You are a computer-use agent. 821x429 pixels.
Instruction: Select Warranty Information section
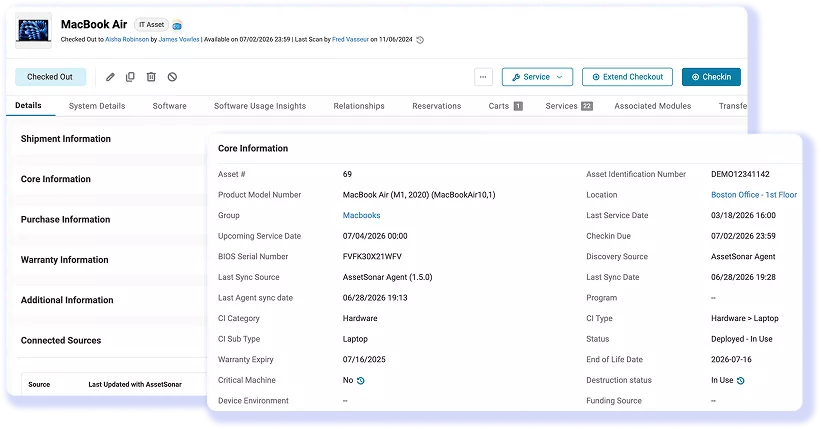point(64,260)
